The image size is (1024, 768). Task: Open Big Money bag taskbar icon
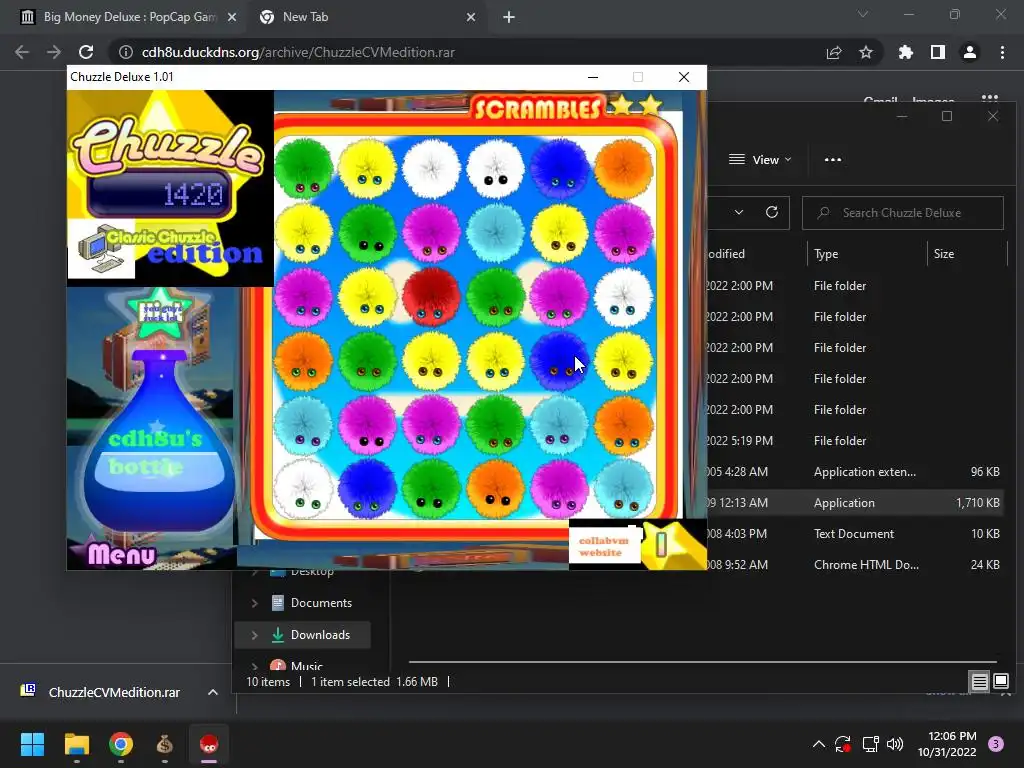(165, 744)
